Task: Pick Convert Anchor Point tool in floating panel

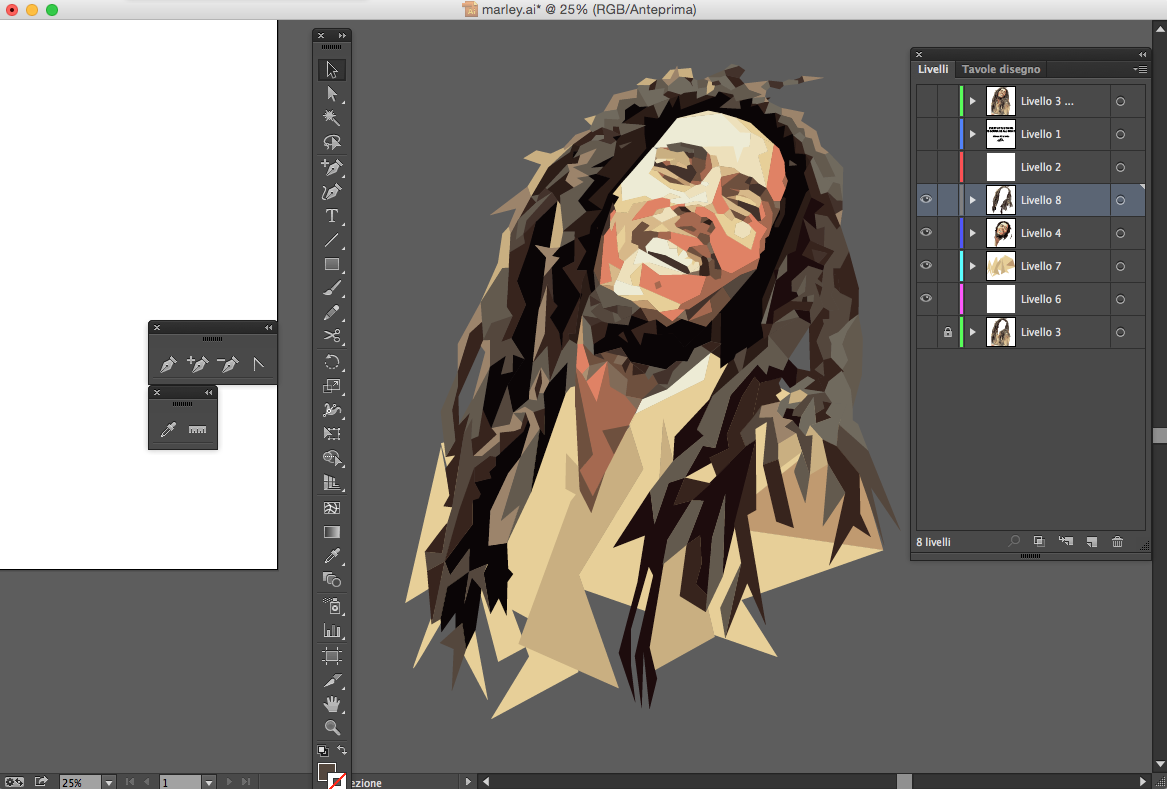Action: [258, 365]
